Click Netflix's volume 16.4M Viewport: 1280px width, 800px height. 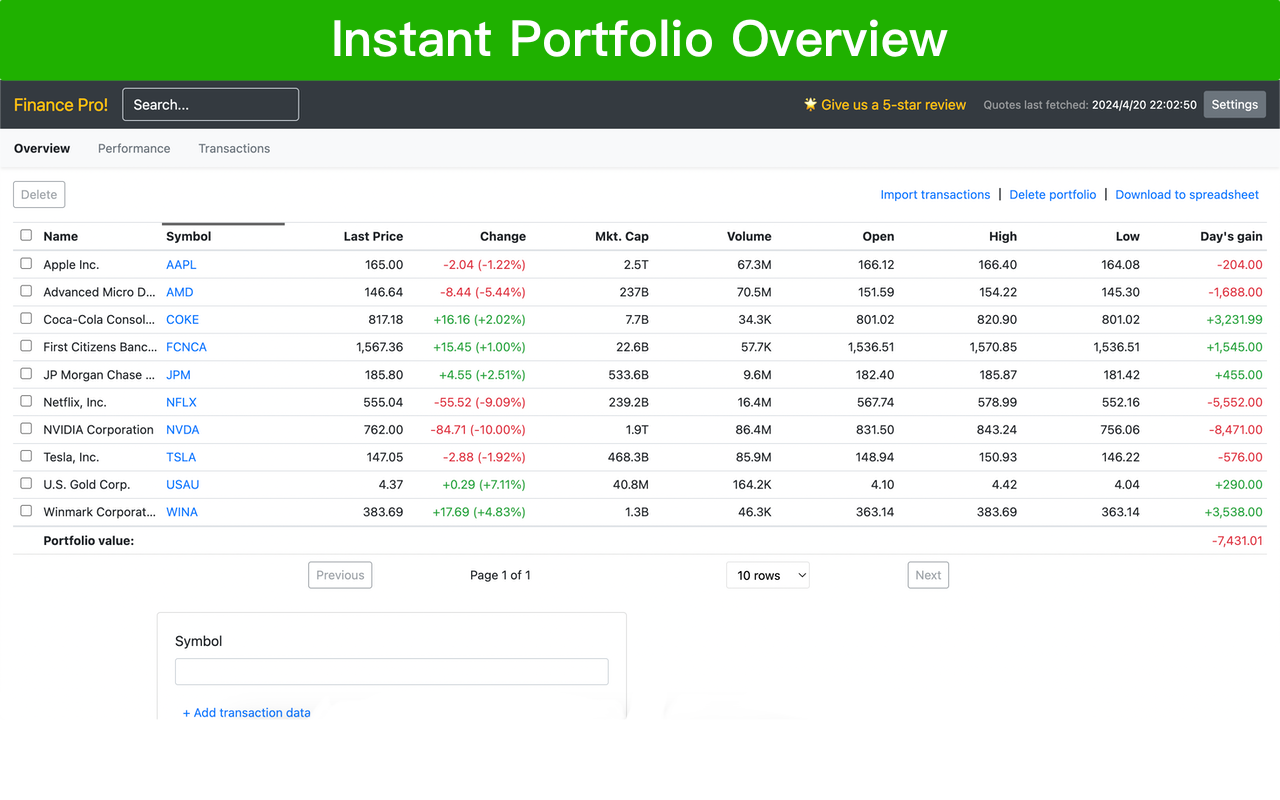pos(754,402)
